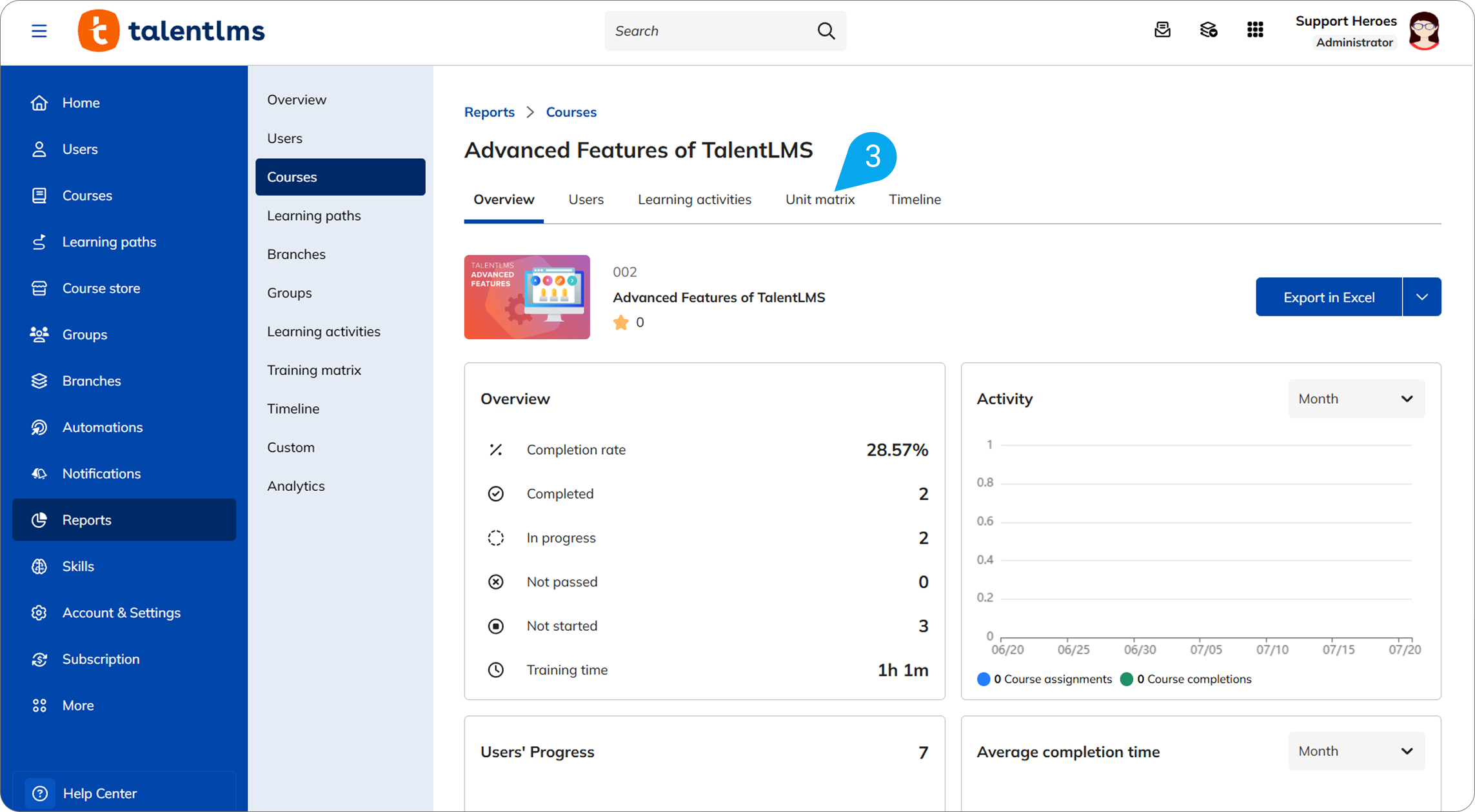
Task: Open Learning activities in the Reports submenu
Action: coord(324,332)
